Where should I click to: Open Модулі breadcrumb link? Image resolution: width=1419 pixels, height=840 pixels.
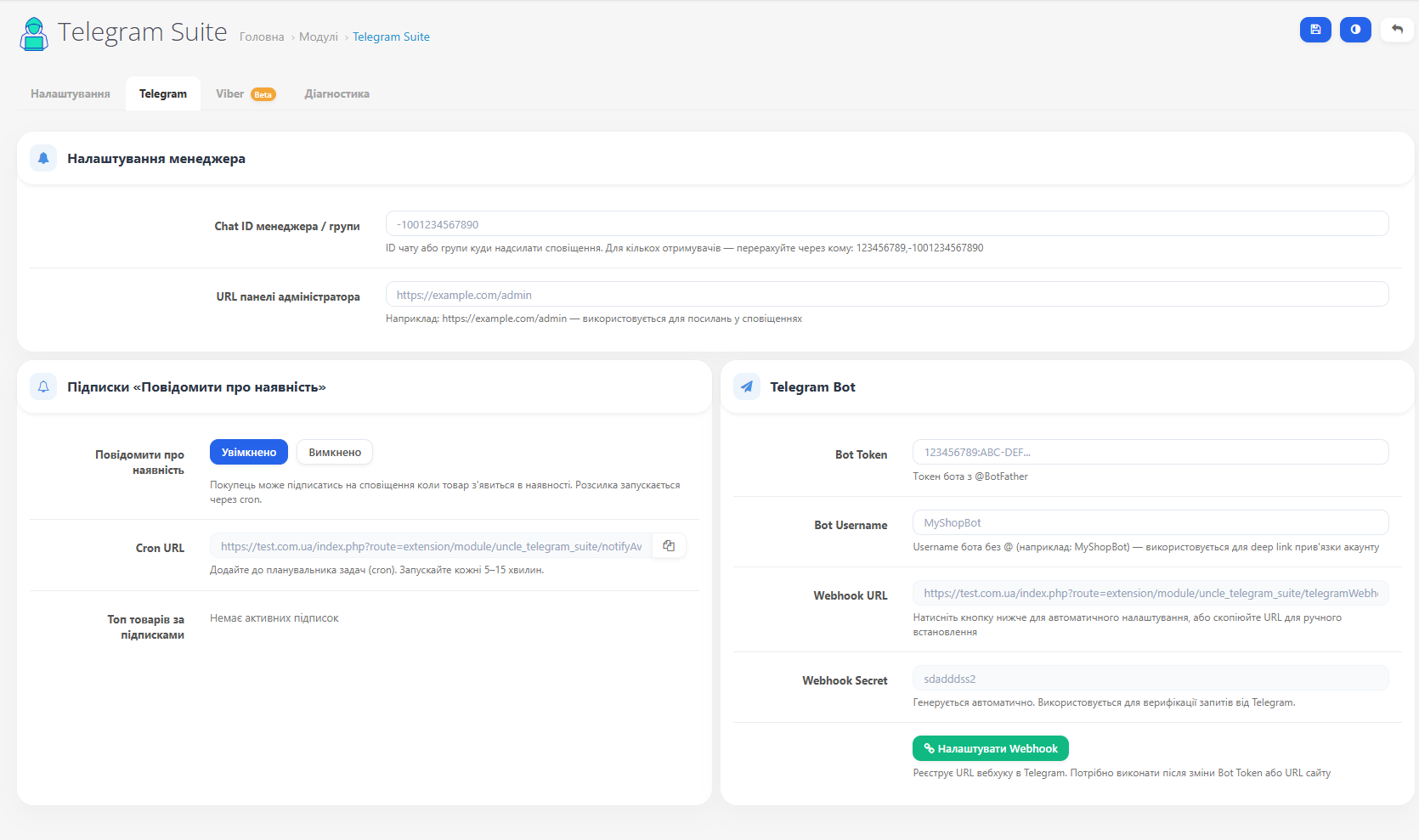click(319, 37)
